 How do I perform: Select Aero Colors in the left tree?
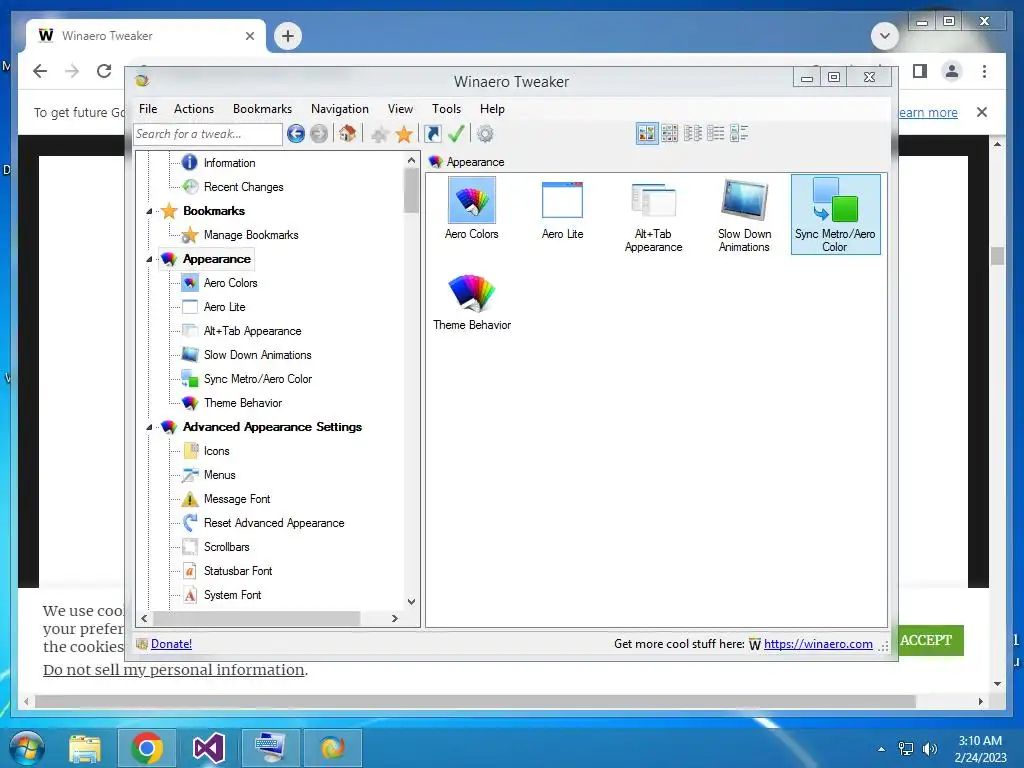point(230,283)
